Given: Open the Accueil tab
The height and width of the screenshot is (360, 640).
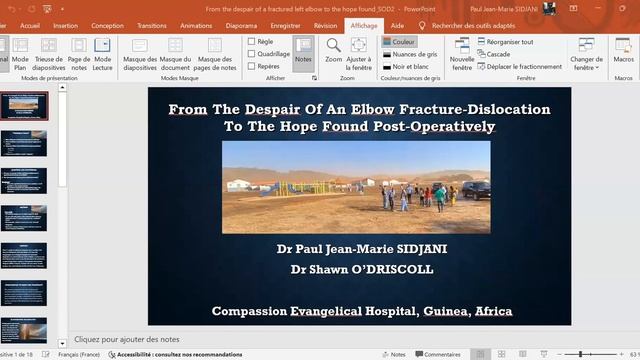Looking at the screenshot, I should tap(30, 26).
